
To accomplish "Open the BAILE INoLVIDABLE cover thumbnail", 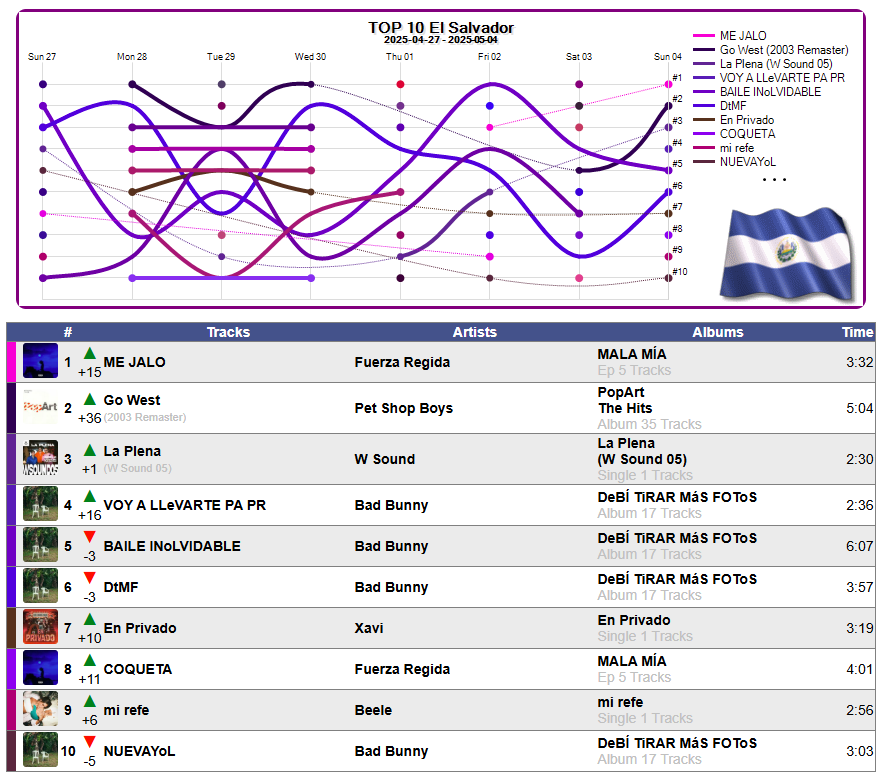I will (40, 545).
